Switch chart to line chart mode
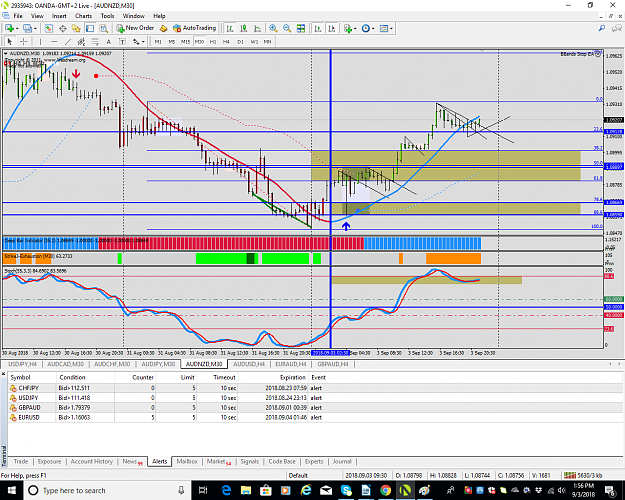Viewport: 625px width, 500px height. (x=257, y=28)
